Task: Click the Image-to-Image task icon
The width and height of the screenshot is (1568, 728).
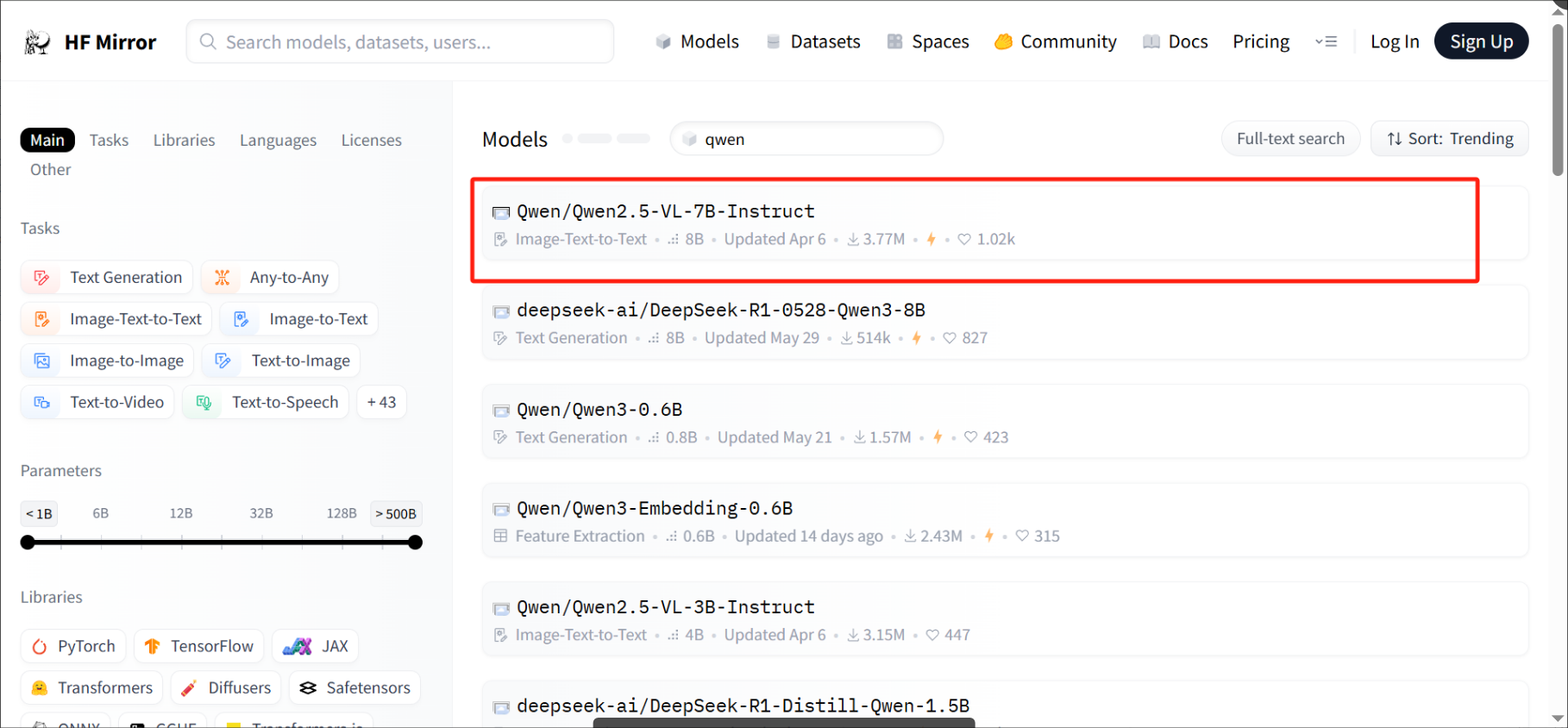Action: tap(41, 361)
